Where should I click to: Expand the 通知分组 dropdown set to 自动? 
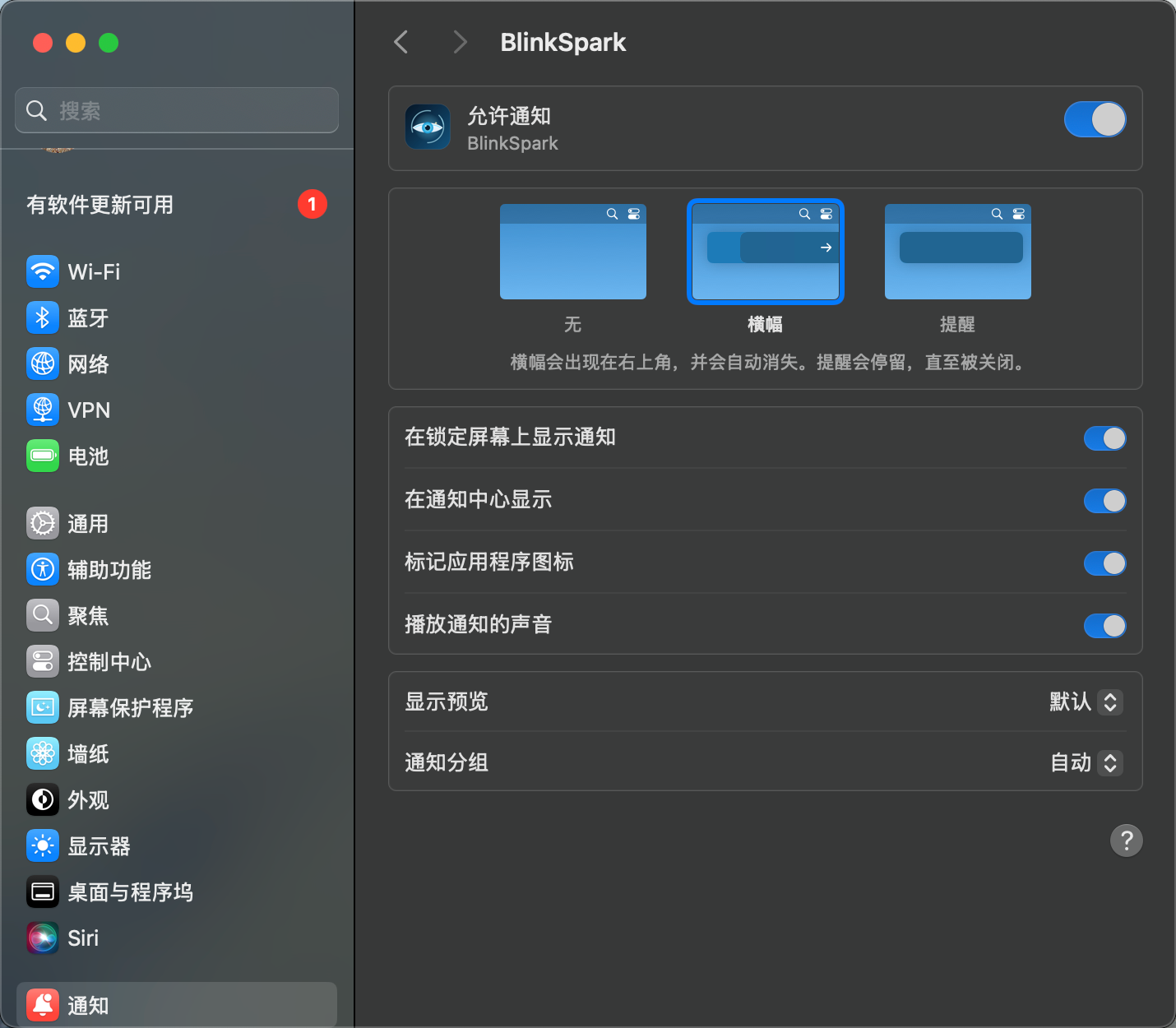(1086, 763)
